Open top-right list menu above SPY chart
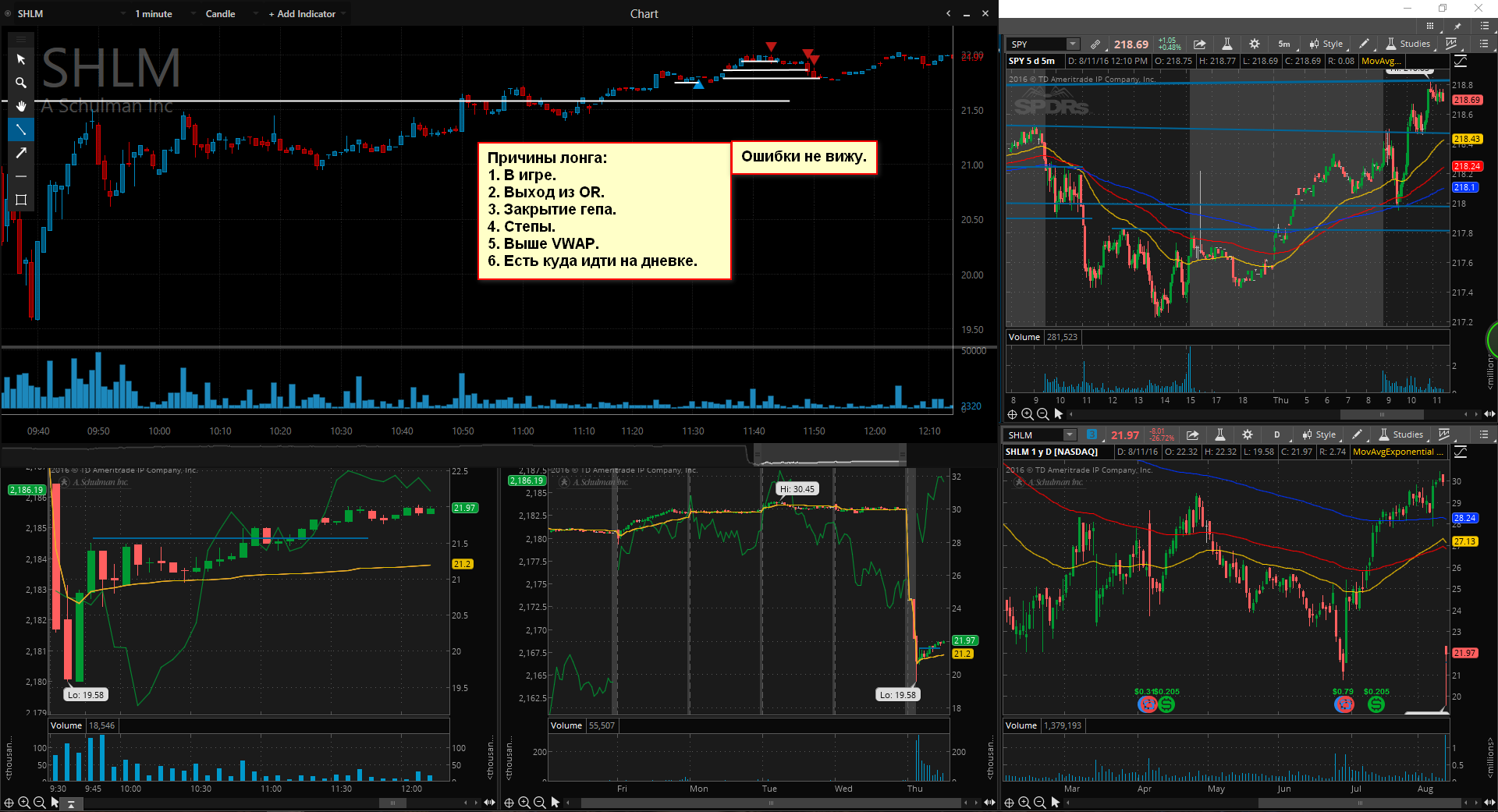This screenshot has width=1498, height=812. [x=1484, y=26]
